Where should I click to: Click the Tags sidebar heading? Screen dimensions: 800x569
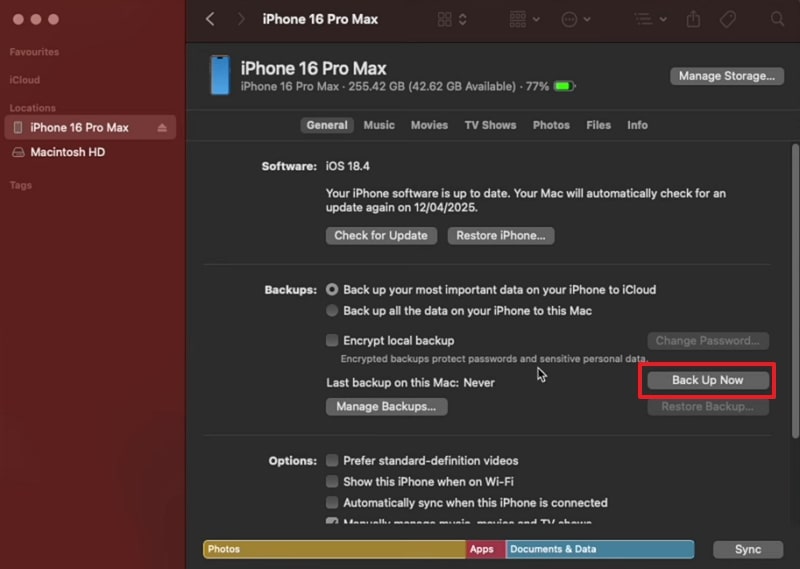click(20, 185)
